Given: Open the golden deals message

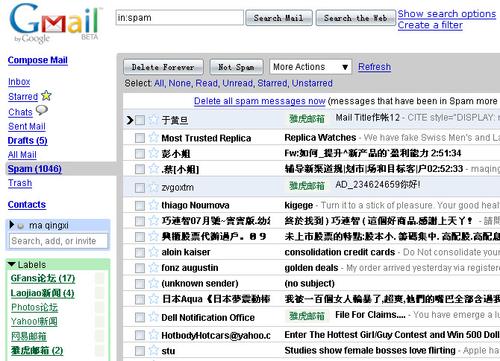Looking at the screenshot, I should [x=311, y=268].
